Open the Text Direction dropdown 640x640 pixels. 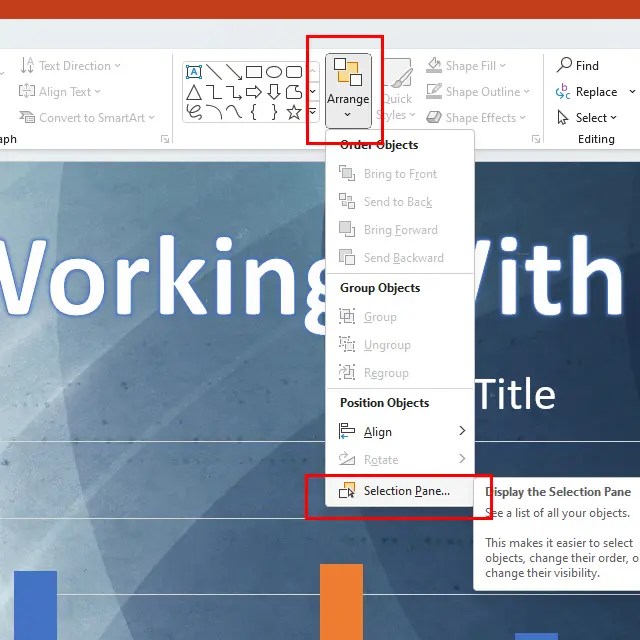click(71, 65)
